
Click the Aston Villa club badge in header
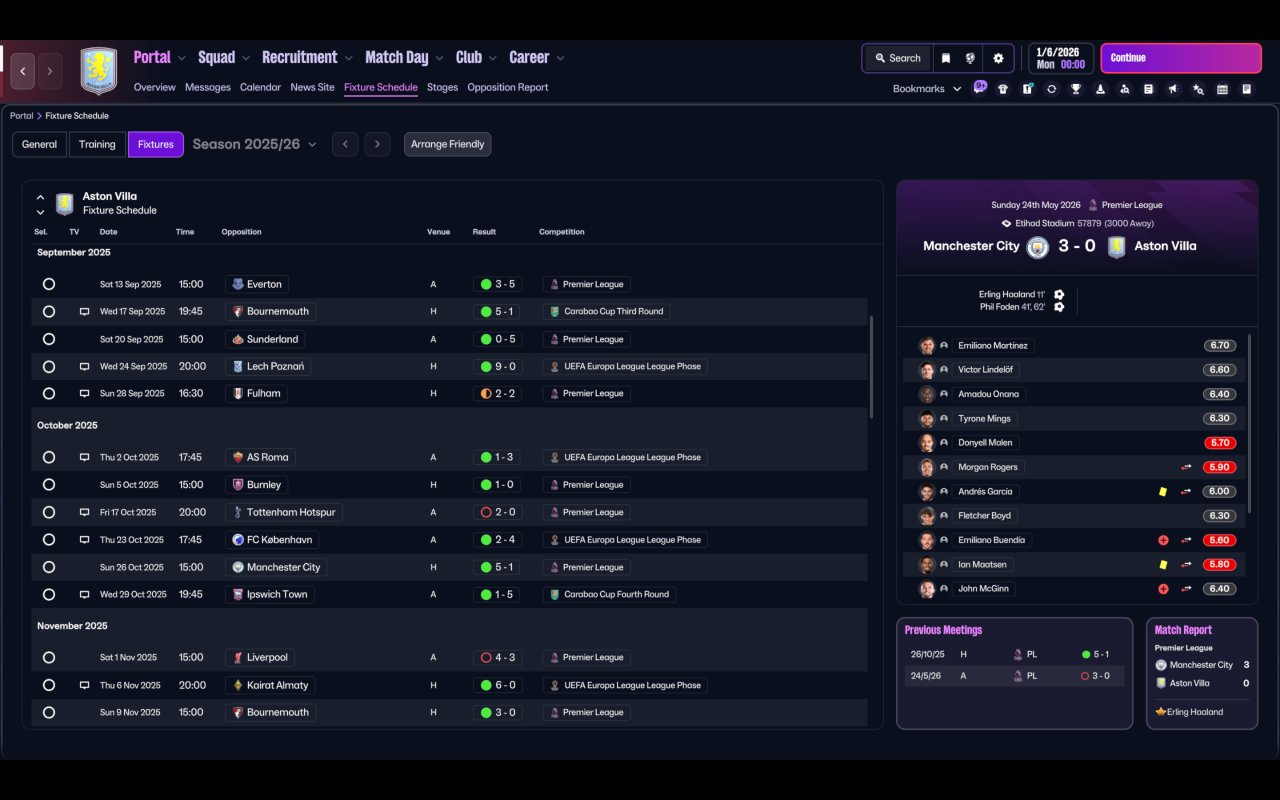(99, 71)
